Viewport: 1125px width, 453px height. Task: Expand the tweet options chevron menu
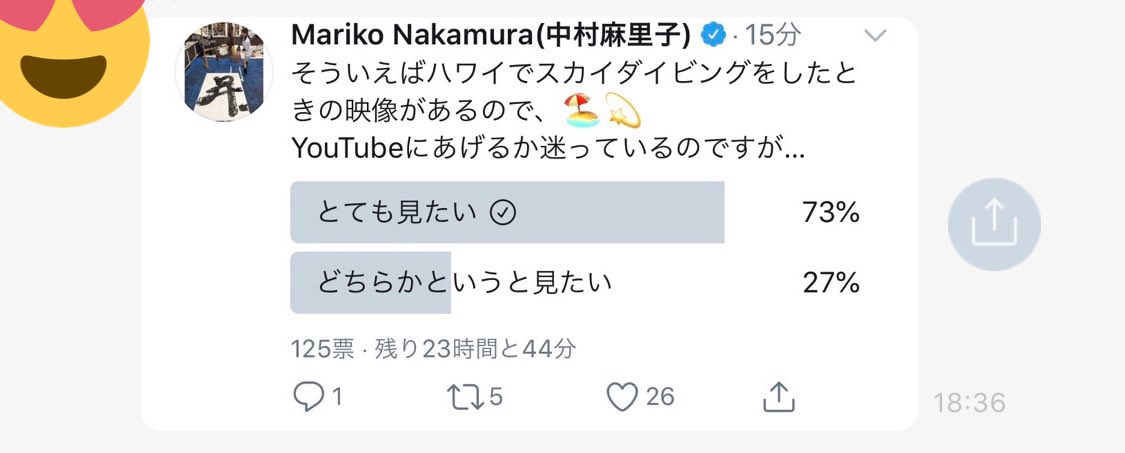click(875, 36)
